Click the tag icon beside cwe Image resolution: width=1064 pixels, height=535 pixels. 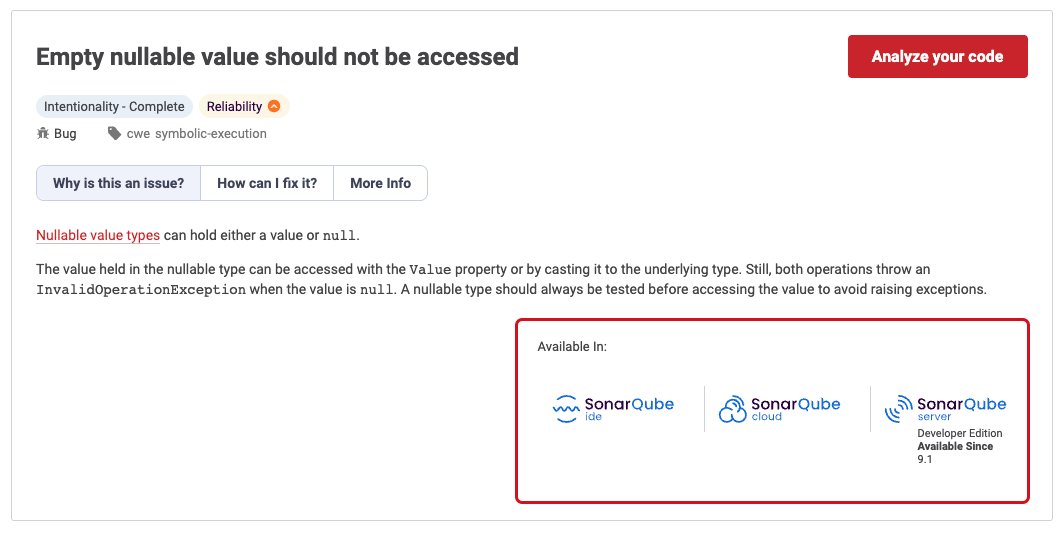point(114,133)
